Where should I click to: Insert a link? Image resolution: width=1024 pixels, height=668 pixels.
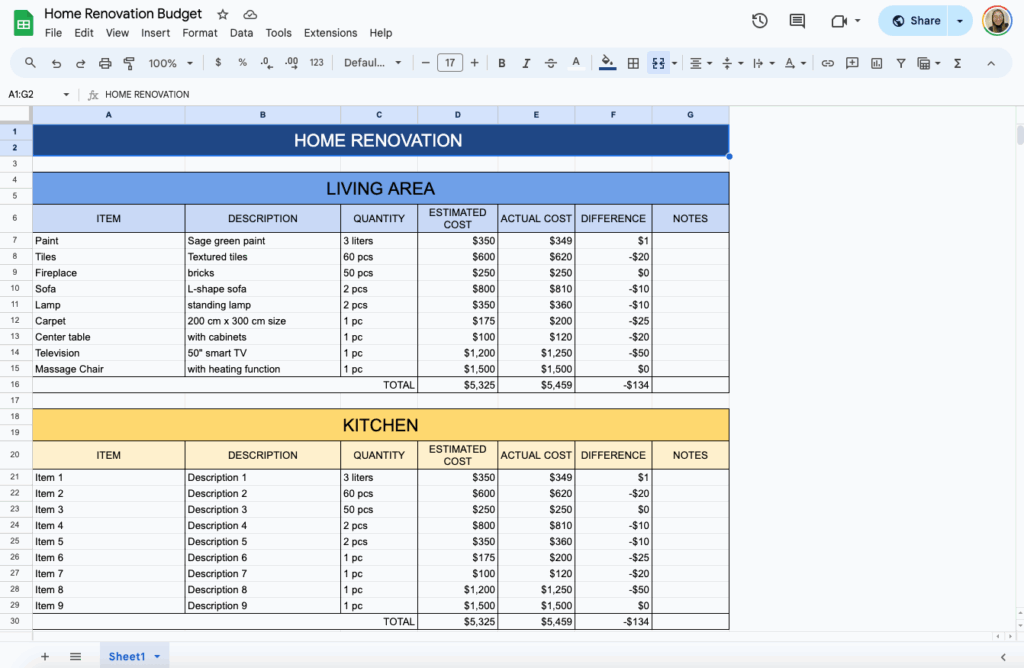click(x=826, y=62)
